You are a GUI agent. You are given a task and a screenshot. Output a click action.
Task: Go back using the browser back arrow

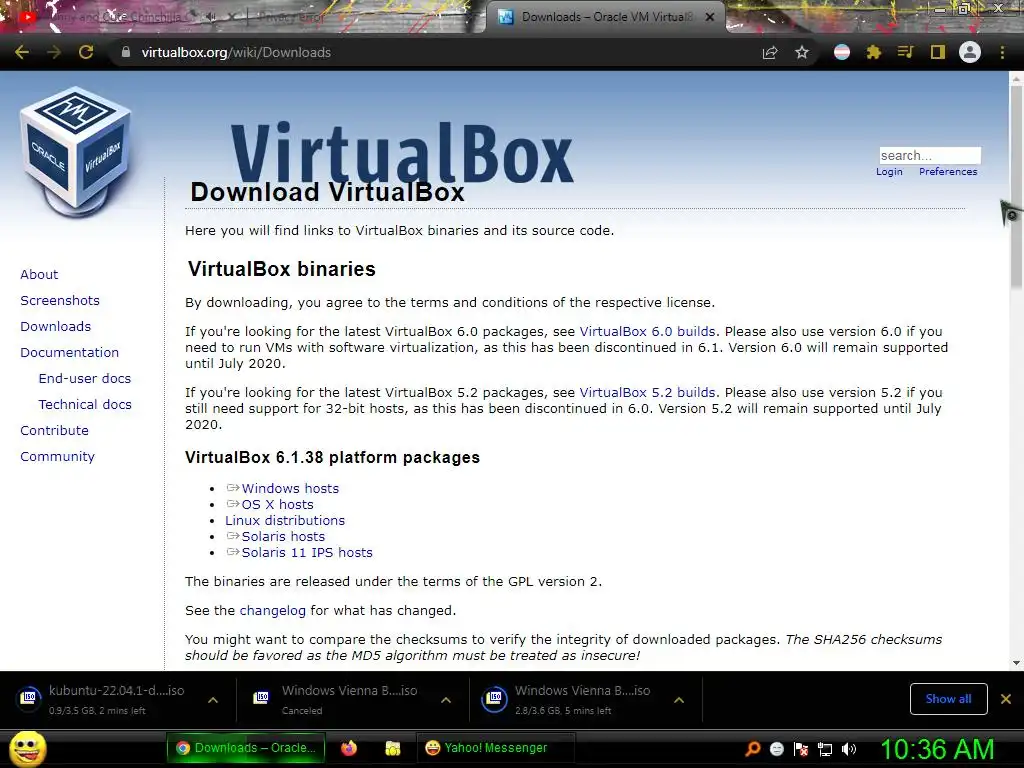(22, 52)
